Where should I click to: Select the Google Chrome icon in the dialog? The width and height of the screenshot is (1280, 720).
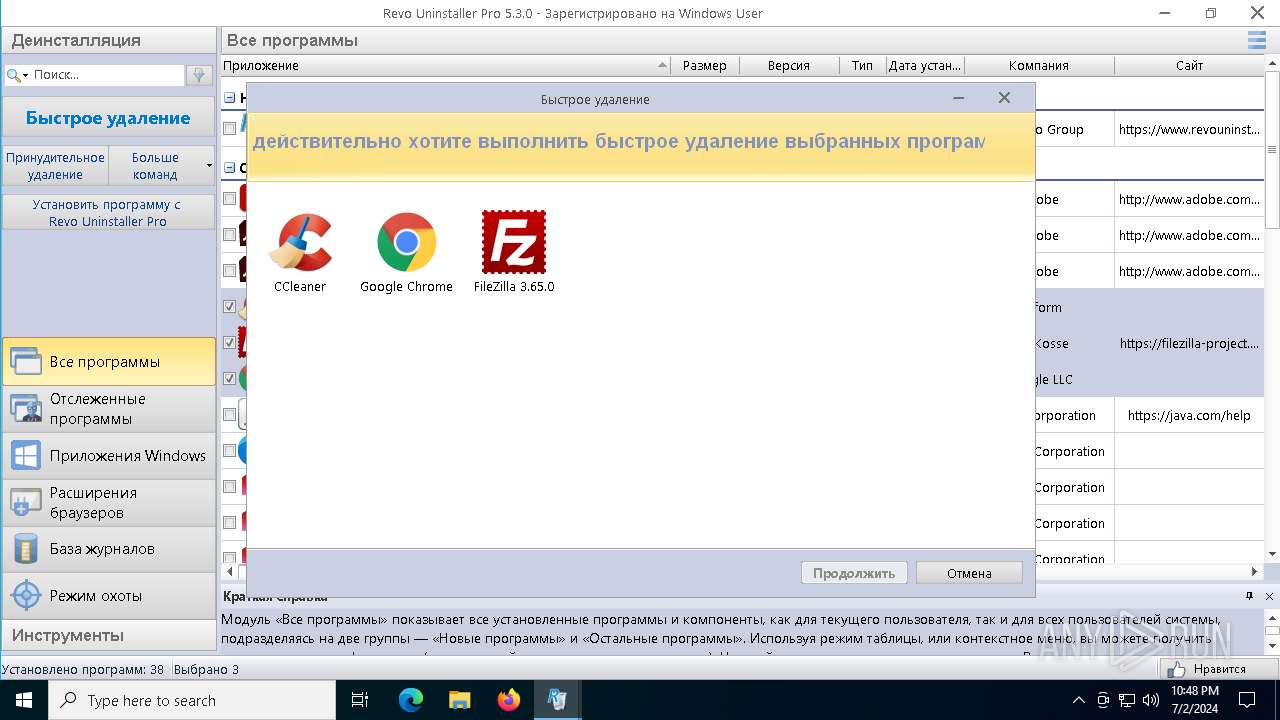pyautogui.click(x=406, y=242)
